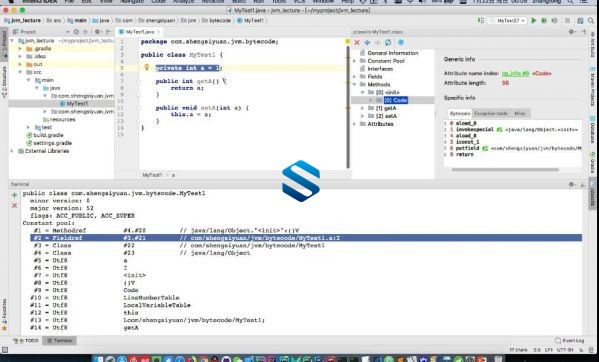This screenshot has height=362, width=599.
Task: Open jclasslib panel settings gear
Action: [x=572, y=32]
